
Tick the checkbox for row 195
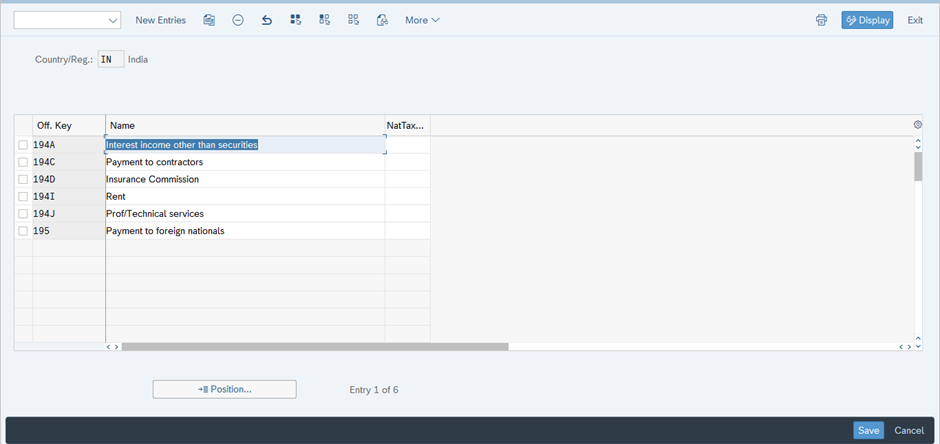pos(23,231)
